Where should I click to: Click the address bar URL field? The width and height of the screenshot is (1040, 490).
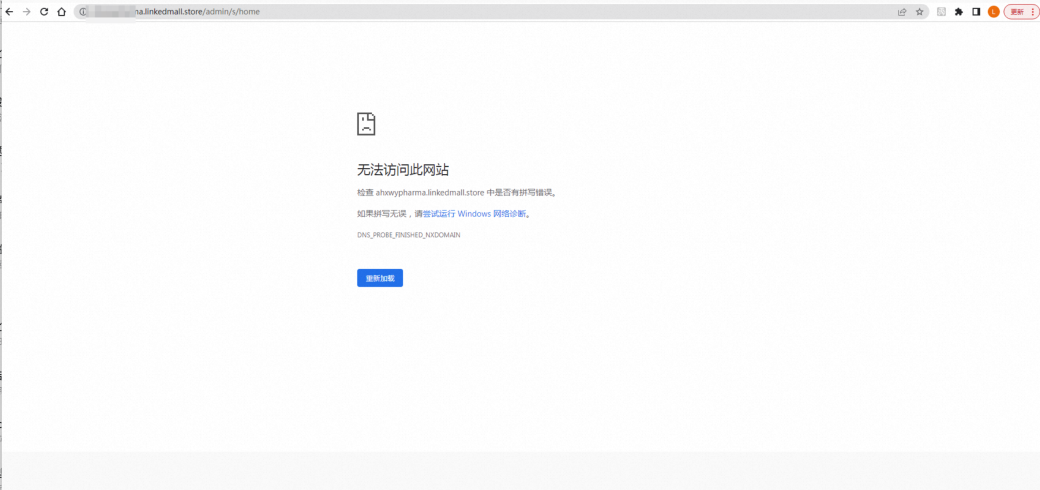click(x=400, y=12)
